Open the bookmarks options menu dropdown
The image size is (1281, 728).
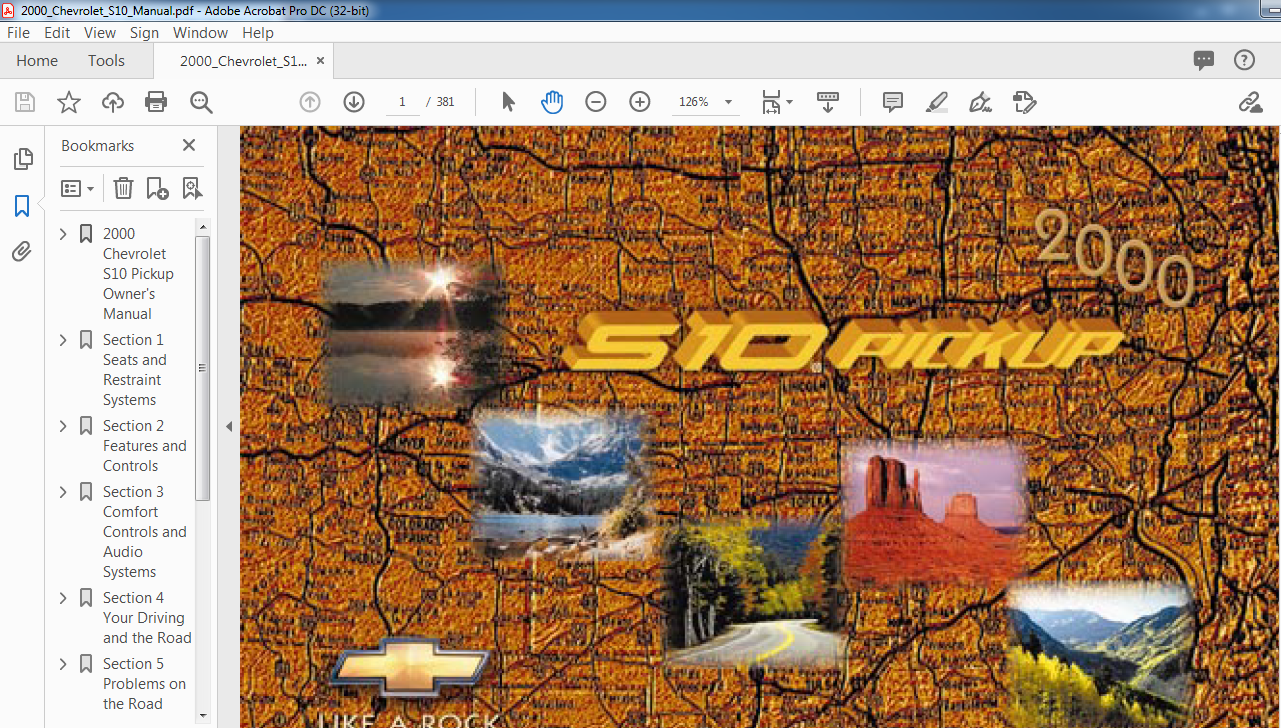point(78,188)
